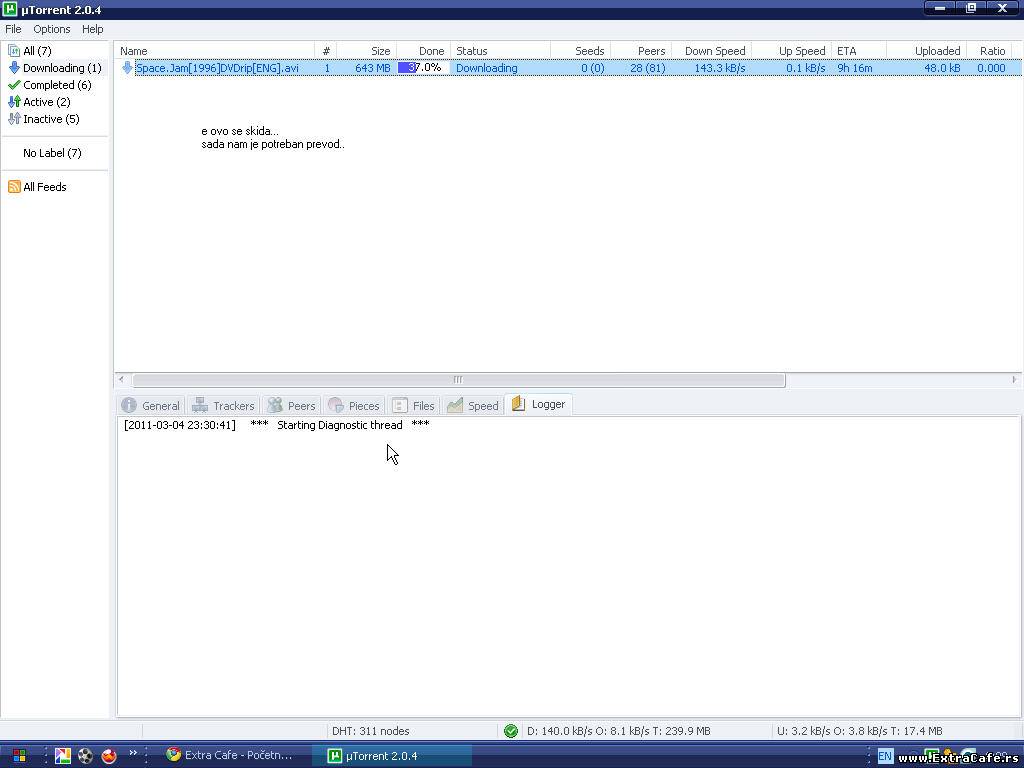Click the 48.0 kB uploaded value
This screenshot has height=768, width=1024.
[x=942, y=68]
